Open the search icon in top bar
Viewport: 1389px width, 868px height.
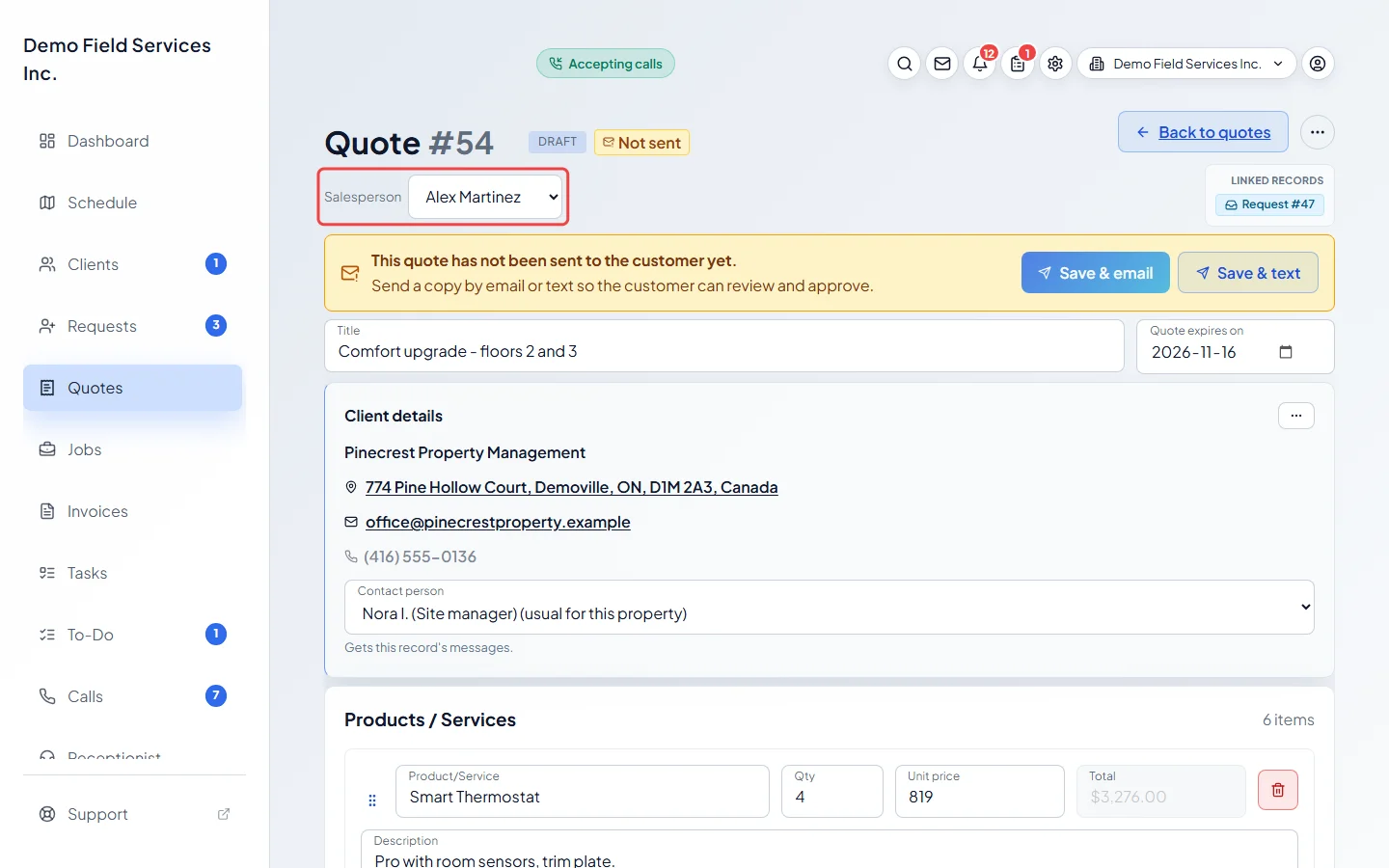pos(904,64)
